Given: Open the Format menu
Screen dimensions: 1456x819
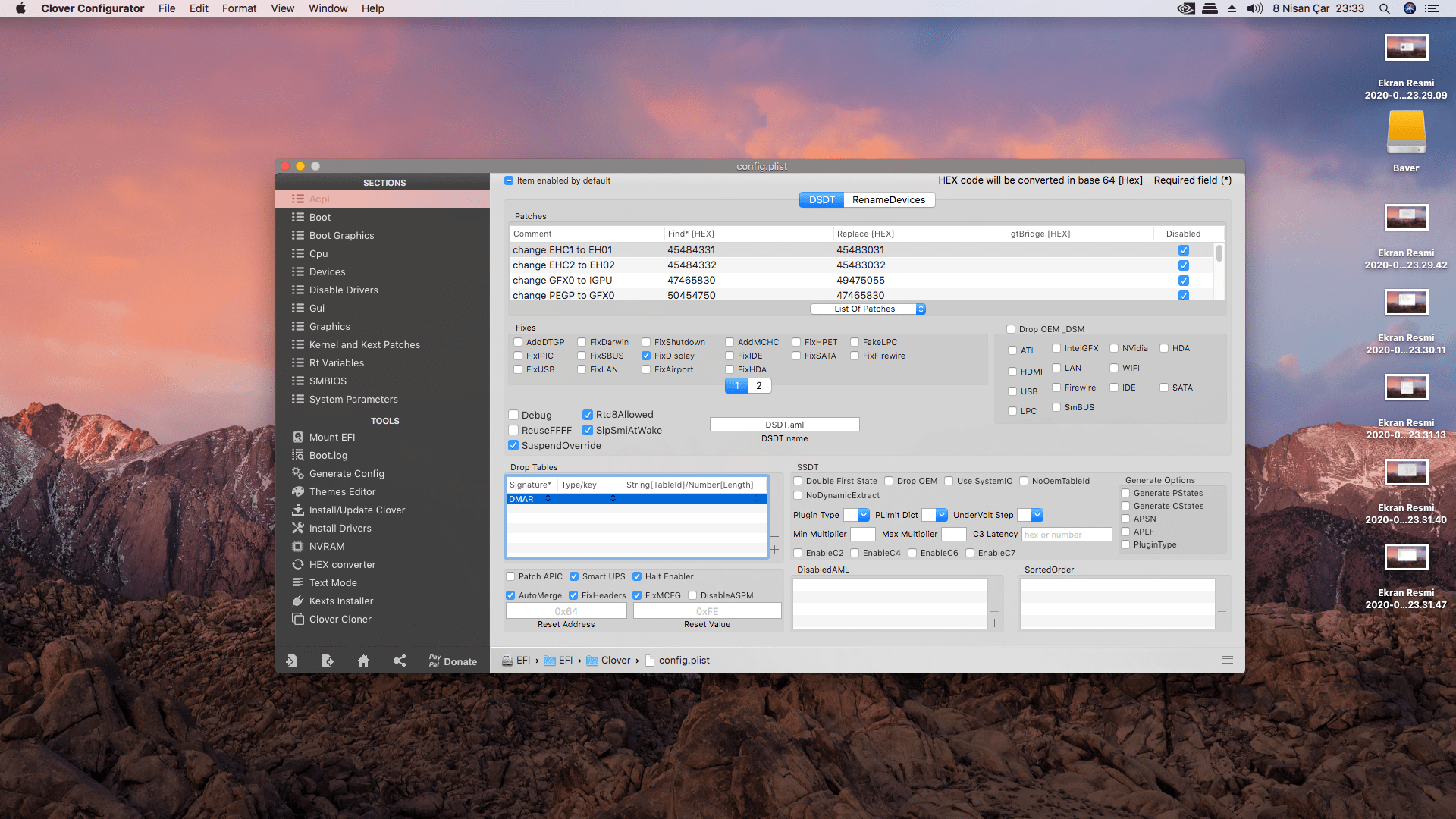Looking at the screenshot, I should pos(239,8).
